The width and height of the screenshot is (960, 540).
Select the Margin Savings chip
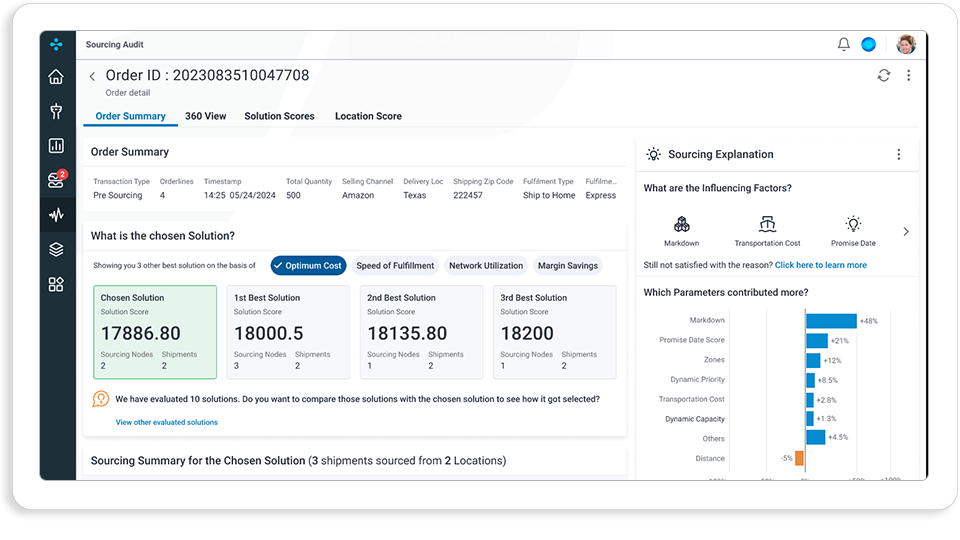click(568, 265)
